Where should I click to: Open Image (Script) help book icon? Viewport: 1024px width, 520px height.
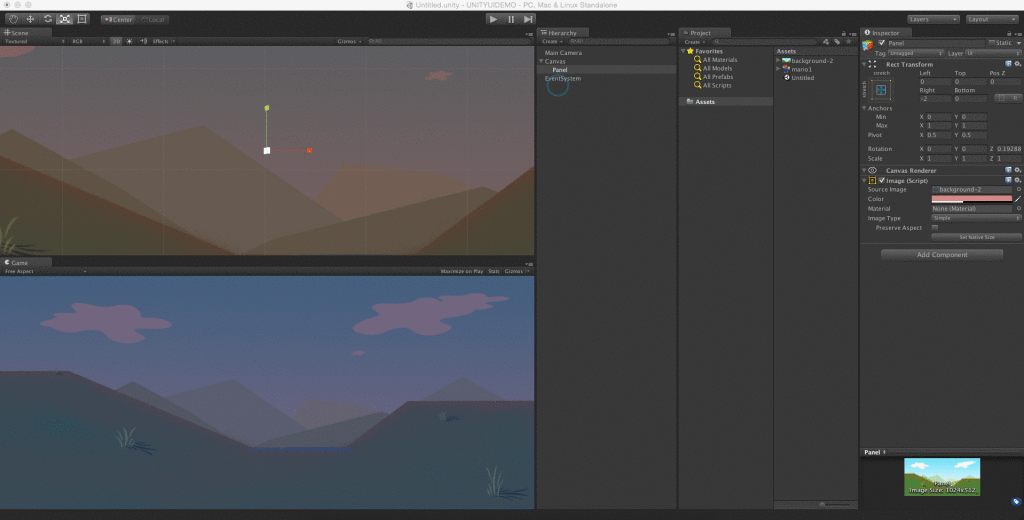pyautogui.click(x=1008, y=180)
